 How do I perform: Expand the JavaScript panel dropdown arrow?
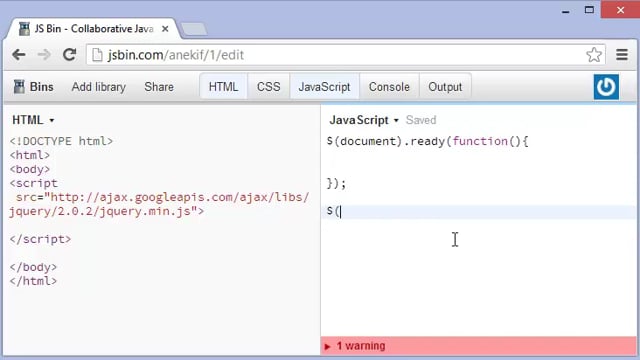tap(396, 121)
